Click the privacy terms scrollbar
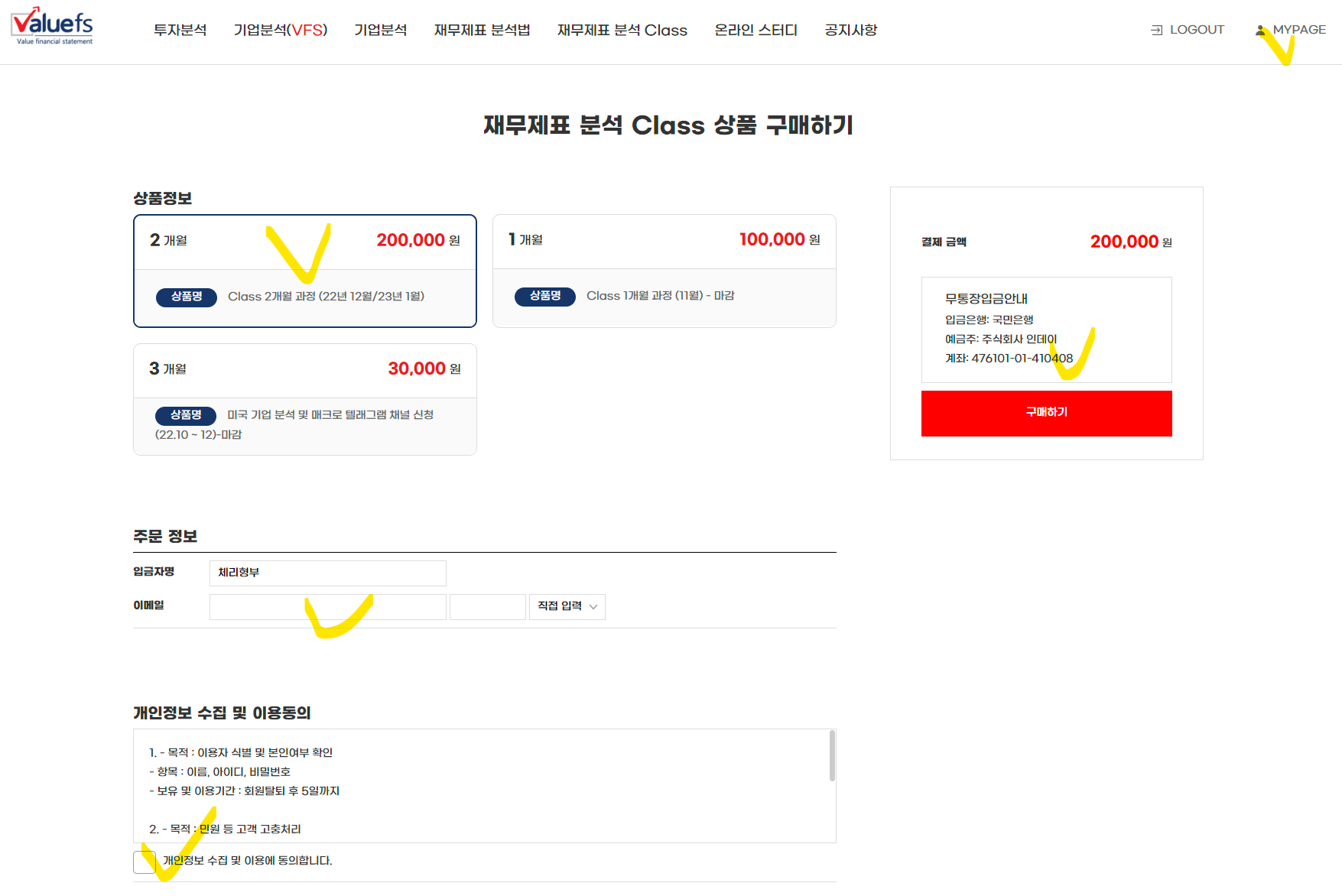1342x896 pixels. coord(832,755)
